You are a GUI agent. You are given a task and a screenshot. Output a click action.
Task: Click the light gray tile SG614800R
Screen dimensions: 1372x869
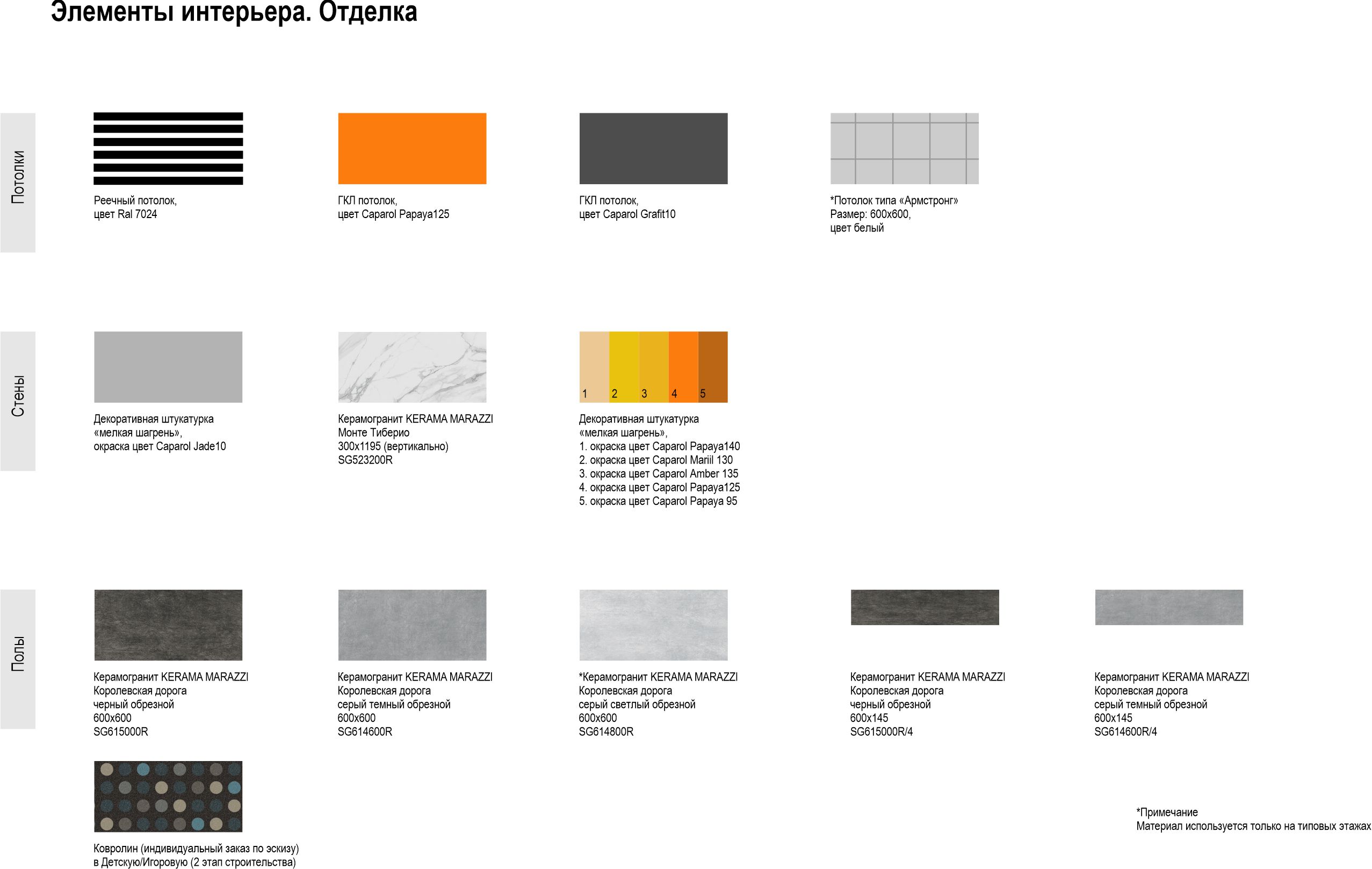(653, 625)
